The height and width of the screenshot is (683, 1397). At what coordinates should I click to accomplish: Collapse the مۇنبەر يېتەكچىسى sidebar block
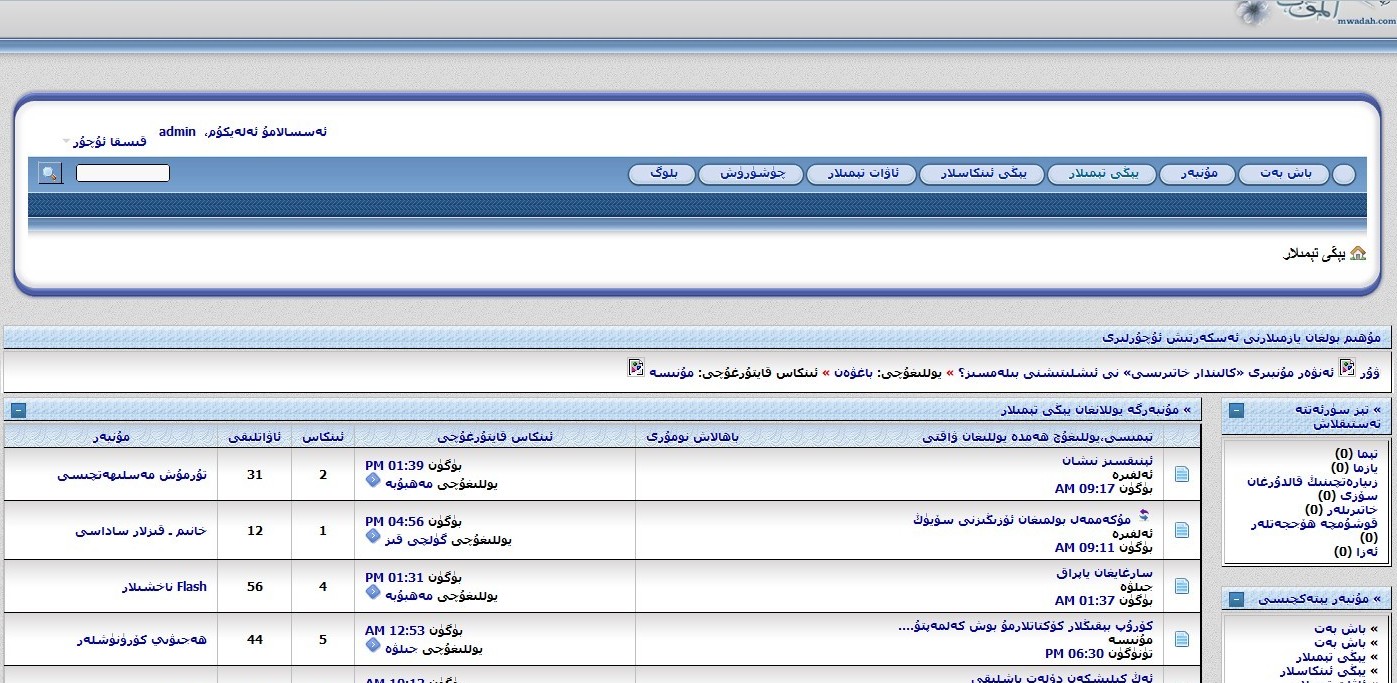tap(1236, 599)
